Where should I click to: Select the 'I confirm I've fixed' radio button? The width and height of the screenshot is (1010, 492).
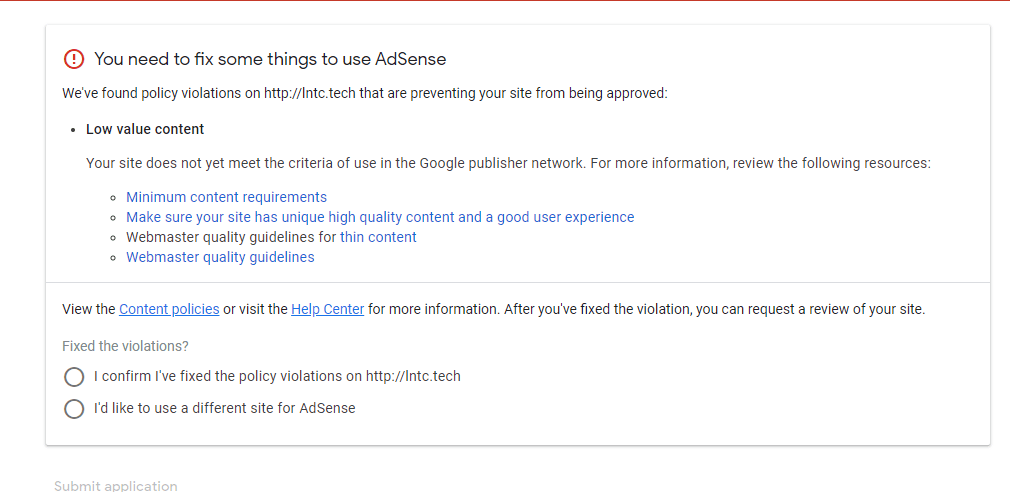tap(74, 377)
